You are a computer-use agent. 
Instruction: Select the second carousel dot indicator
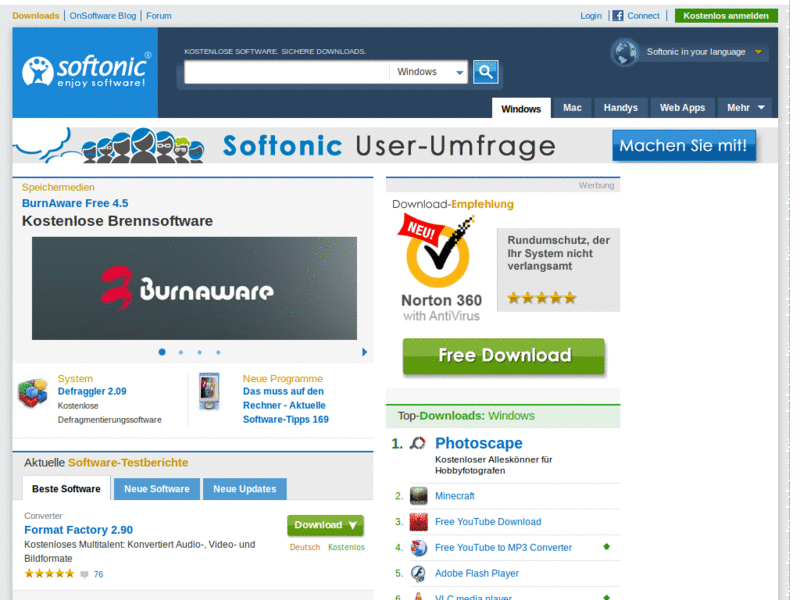coord(181,352)
